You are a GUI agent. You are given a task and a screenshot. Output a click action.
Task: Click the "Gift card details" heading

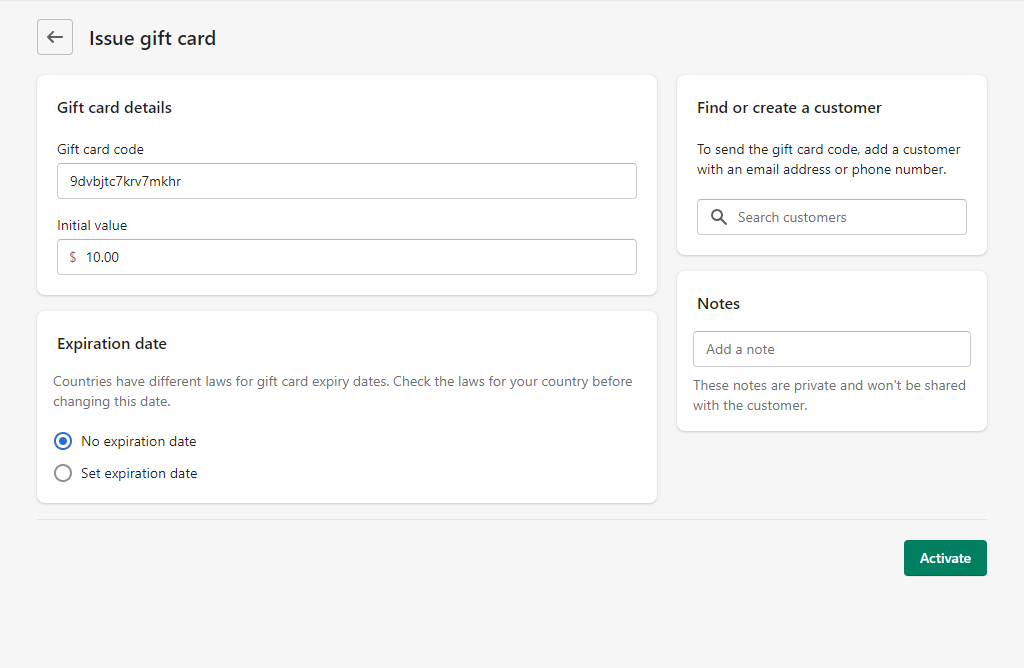[114, 107]
